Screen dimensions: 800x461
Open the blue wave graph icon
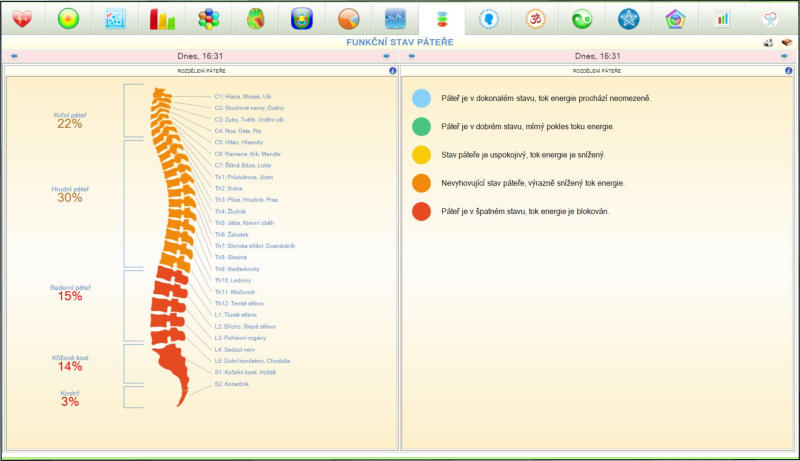[395, 18]
